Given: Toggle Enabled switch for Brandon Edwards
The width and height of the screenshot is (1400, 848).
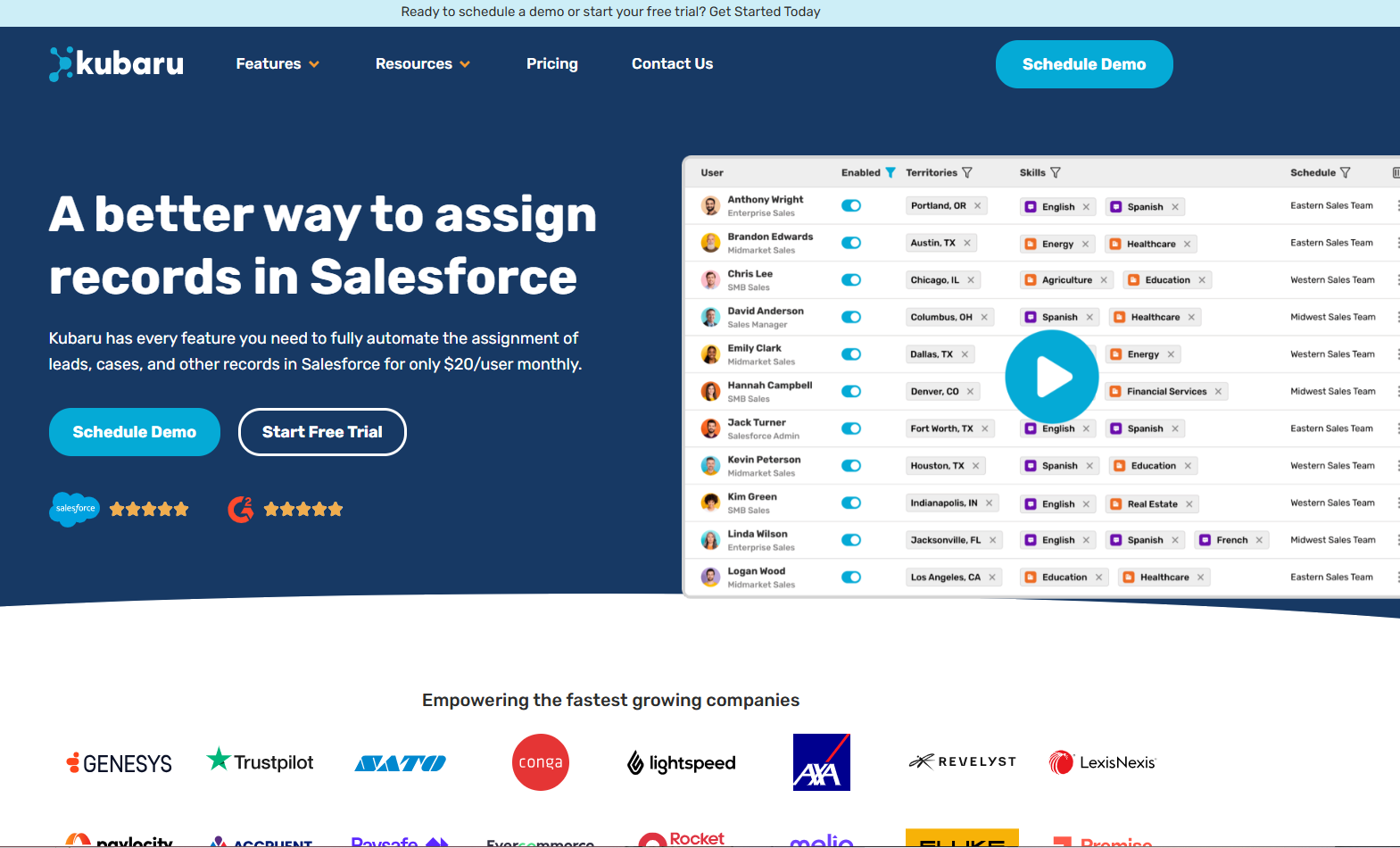Looking at the screenshot, I should pyautogui.click(x=851, y=243).
